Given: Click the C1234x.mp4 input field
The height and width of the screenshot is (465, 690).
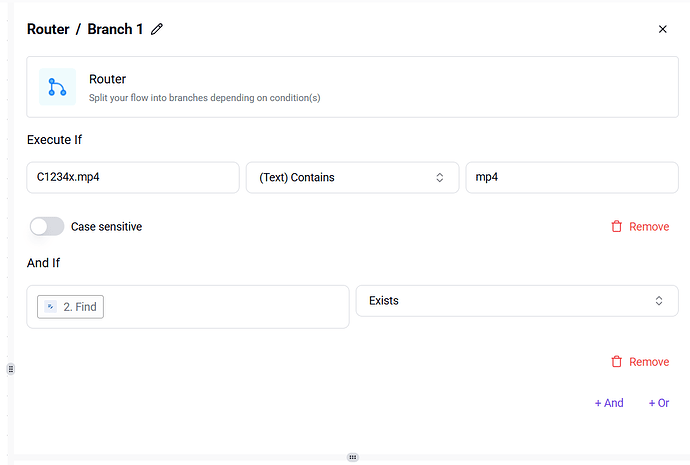Looking at the screenshot, I should pos(133,177).
